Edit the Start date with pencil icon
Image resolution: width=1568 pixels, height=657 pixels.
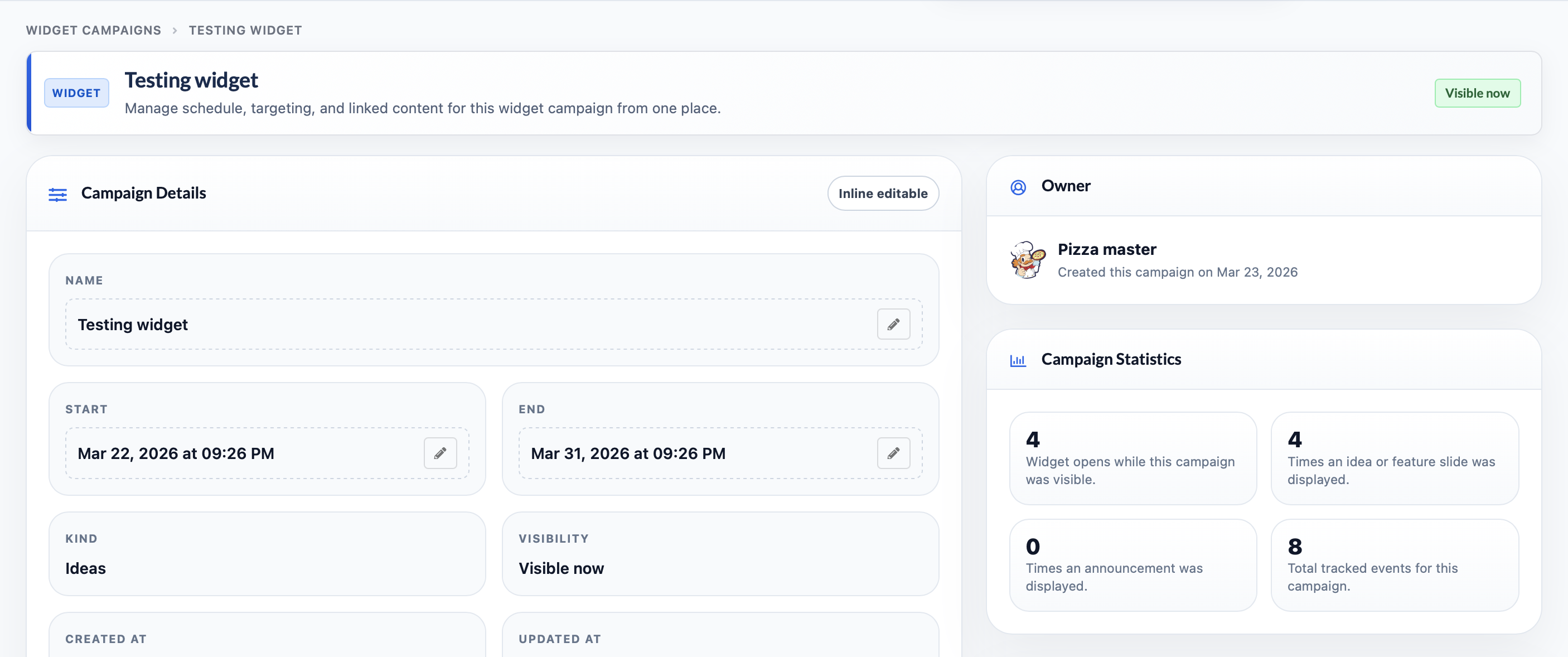coord(440,453)
